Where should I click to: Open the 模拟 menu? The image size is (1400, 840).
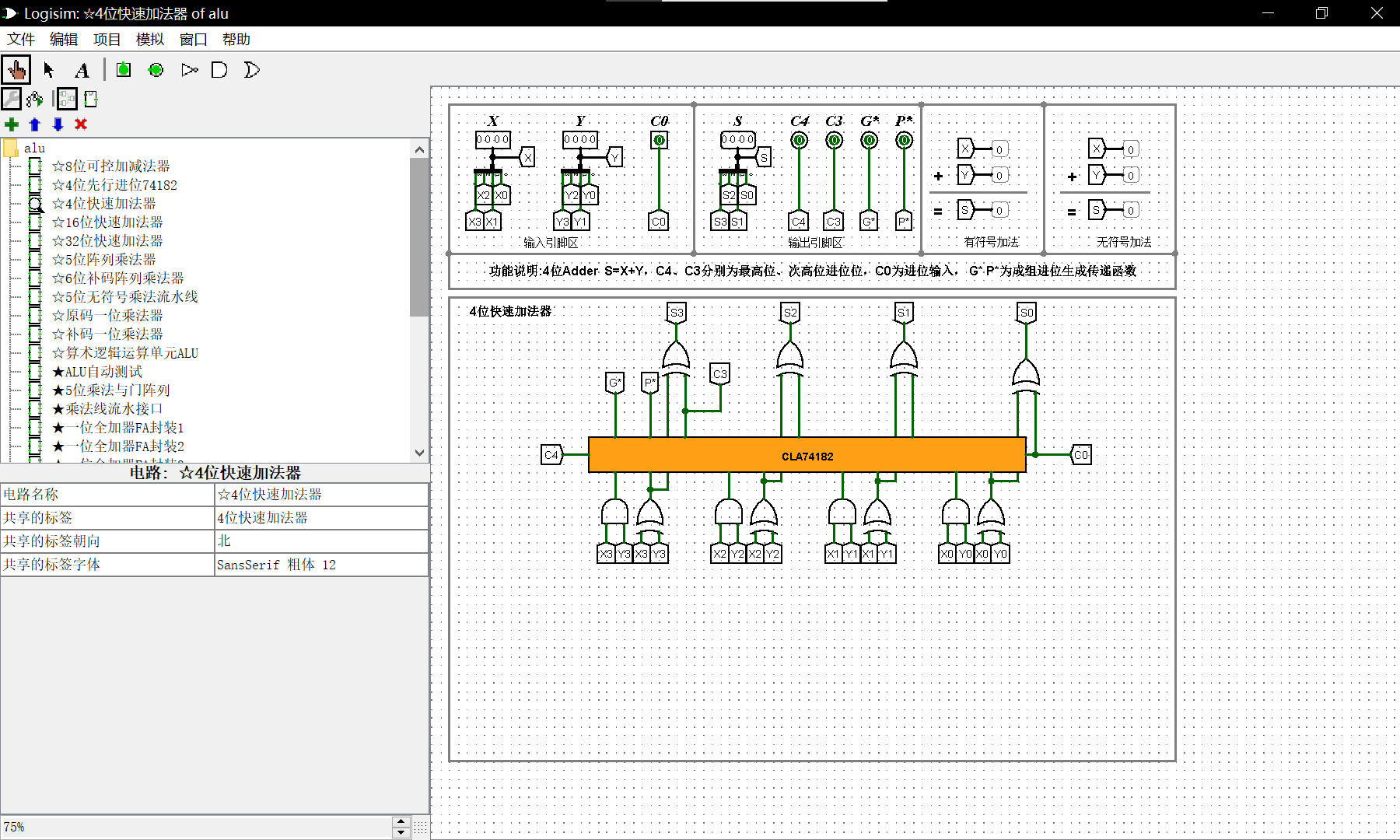(150, 40)
